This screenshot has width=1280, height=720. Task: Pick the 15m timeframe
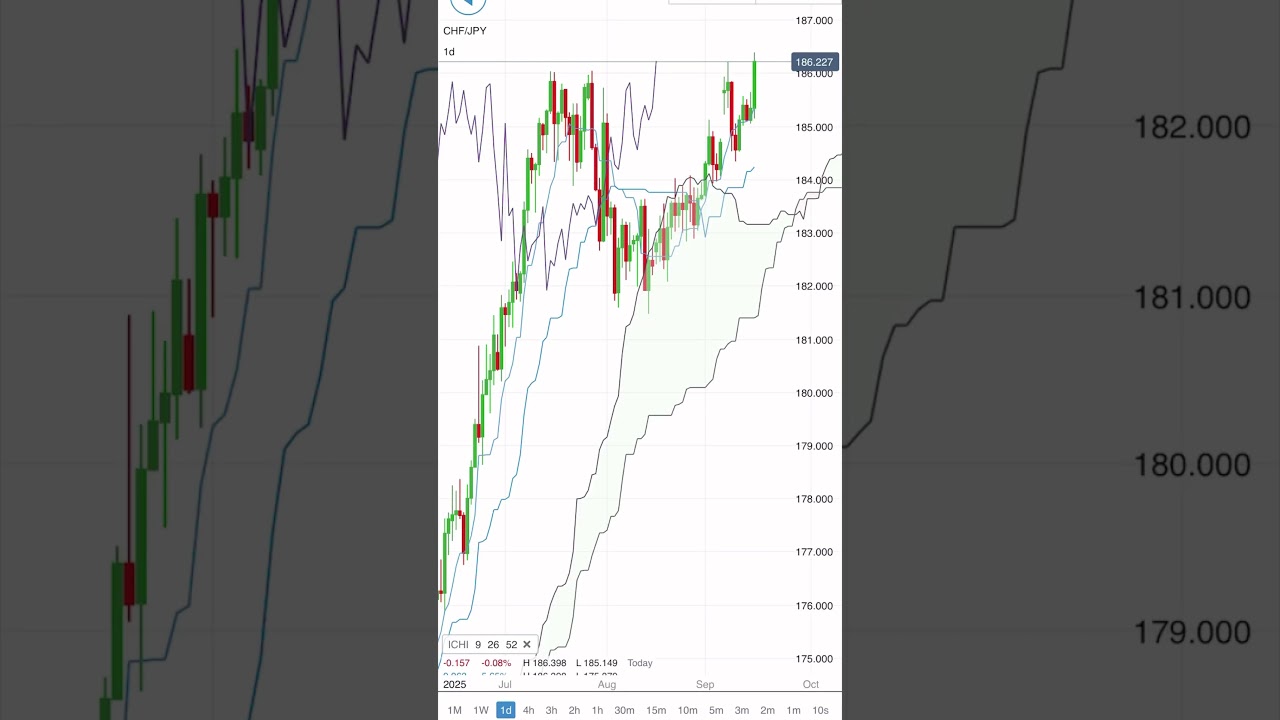coord(656,710)
